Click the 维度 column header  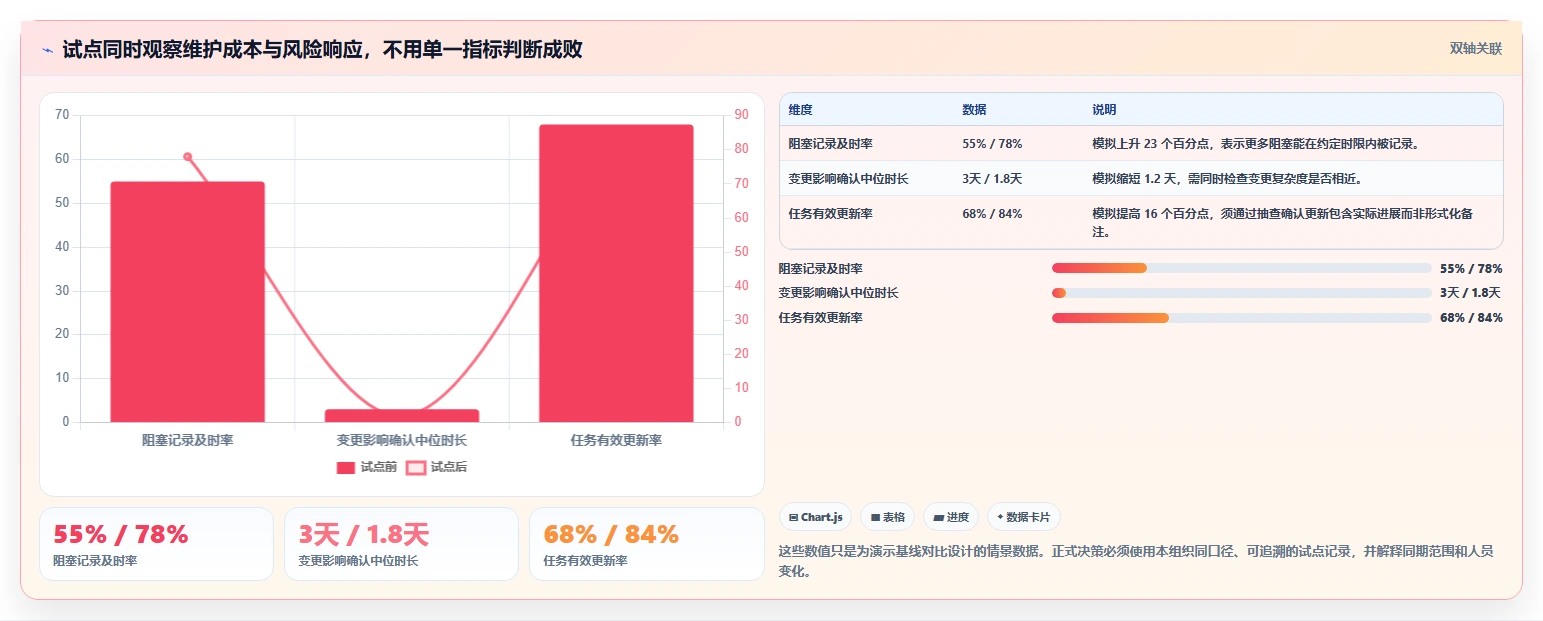[800, 110]
